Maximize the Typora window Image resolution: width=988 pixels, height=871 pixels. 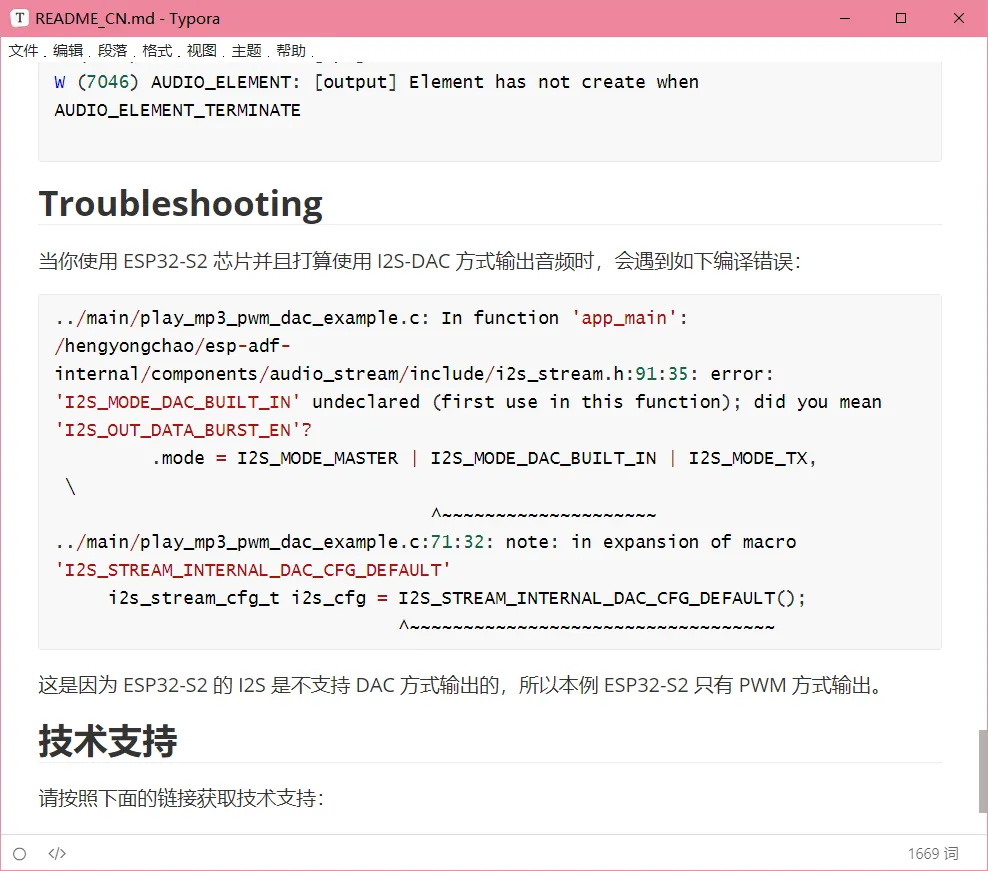(x=900, y=18)
